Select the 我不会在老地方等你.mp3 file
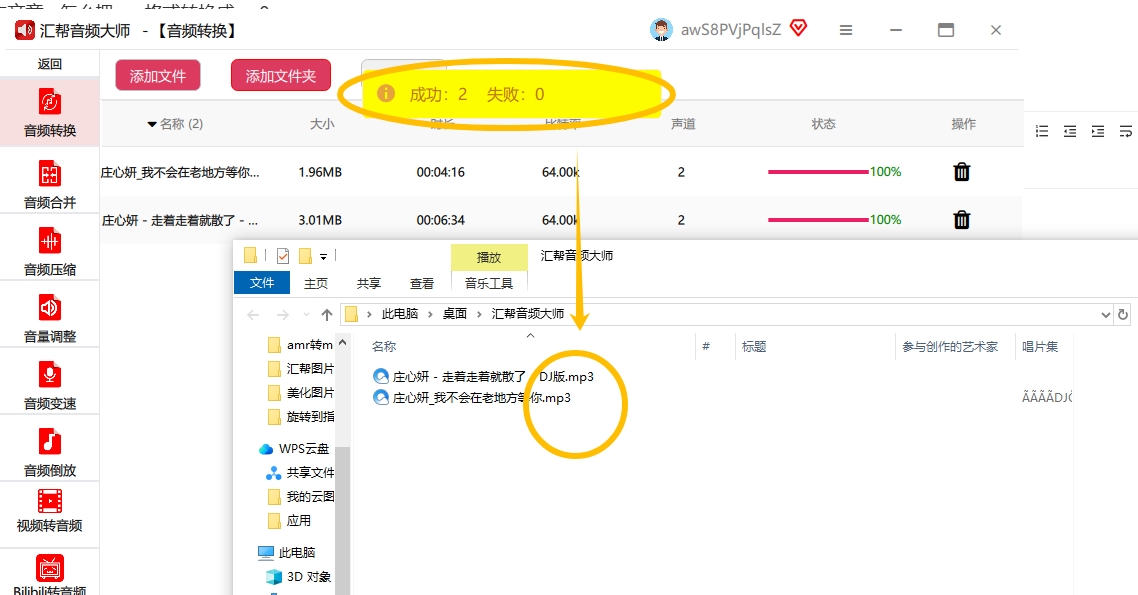 tap(472, 398)
